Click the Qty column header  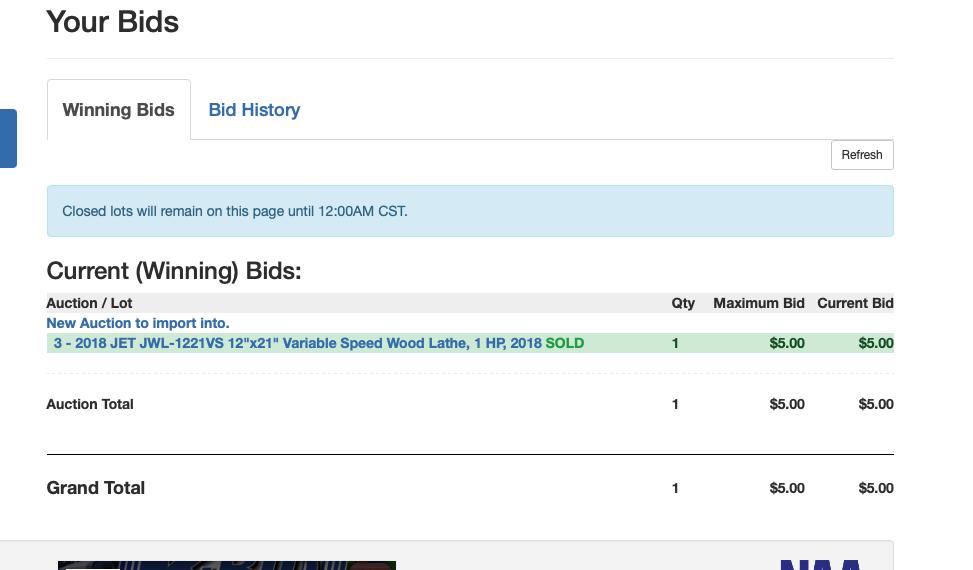click(x=683, y=303)
